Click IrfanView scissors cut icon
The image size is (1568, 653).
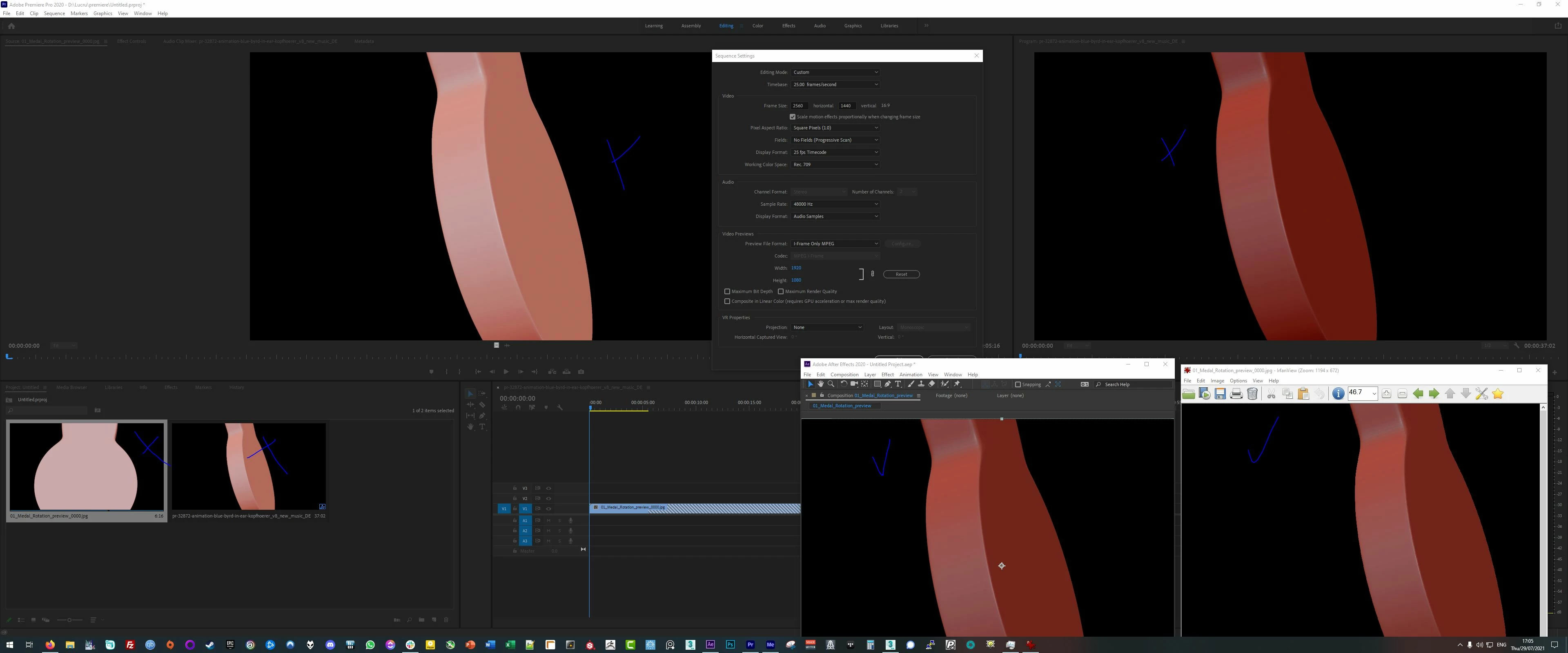[1271, 394]
